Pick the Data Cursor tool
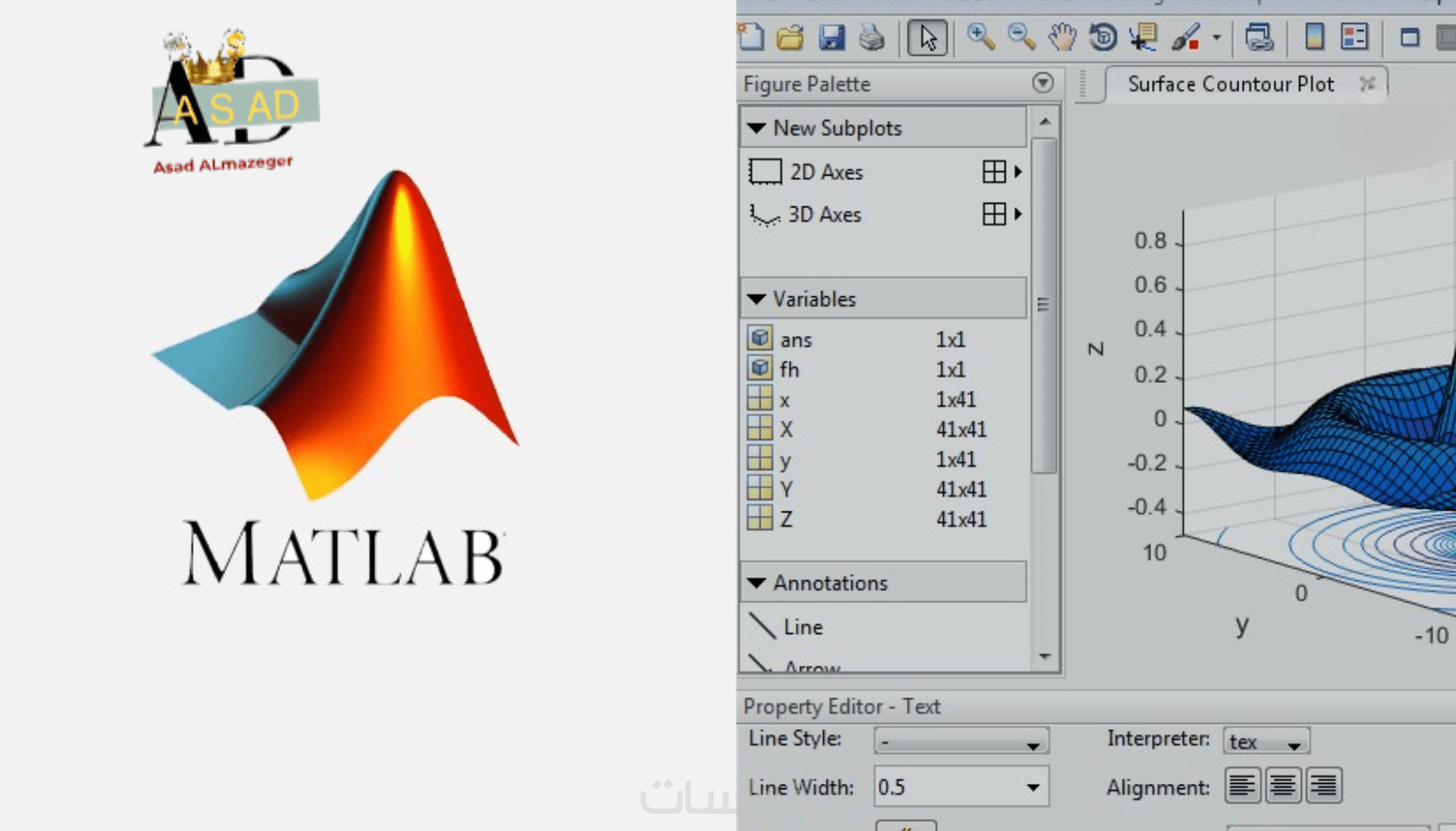Viewport: 1456px width, 831px height. click(x=1143, y=37)
